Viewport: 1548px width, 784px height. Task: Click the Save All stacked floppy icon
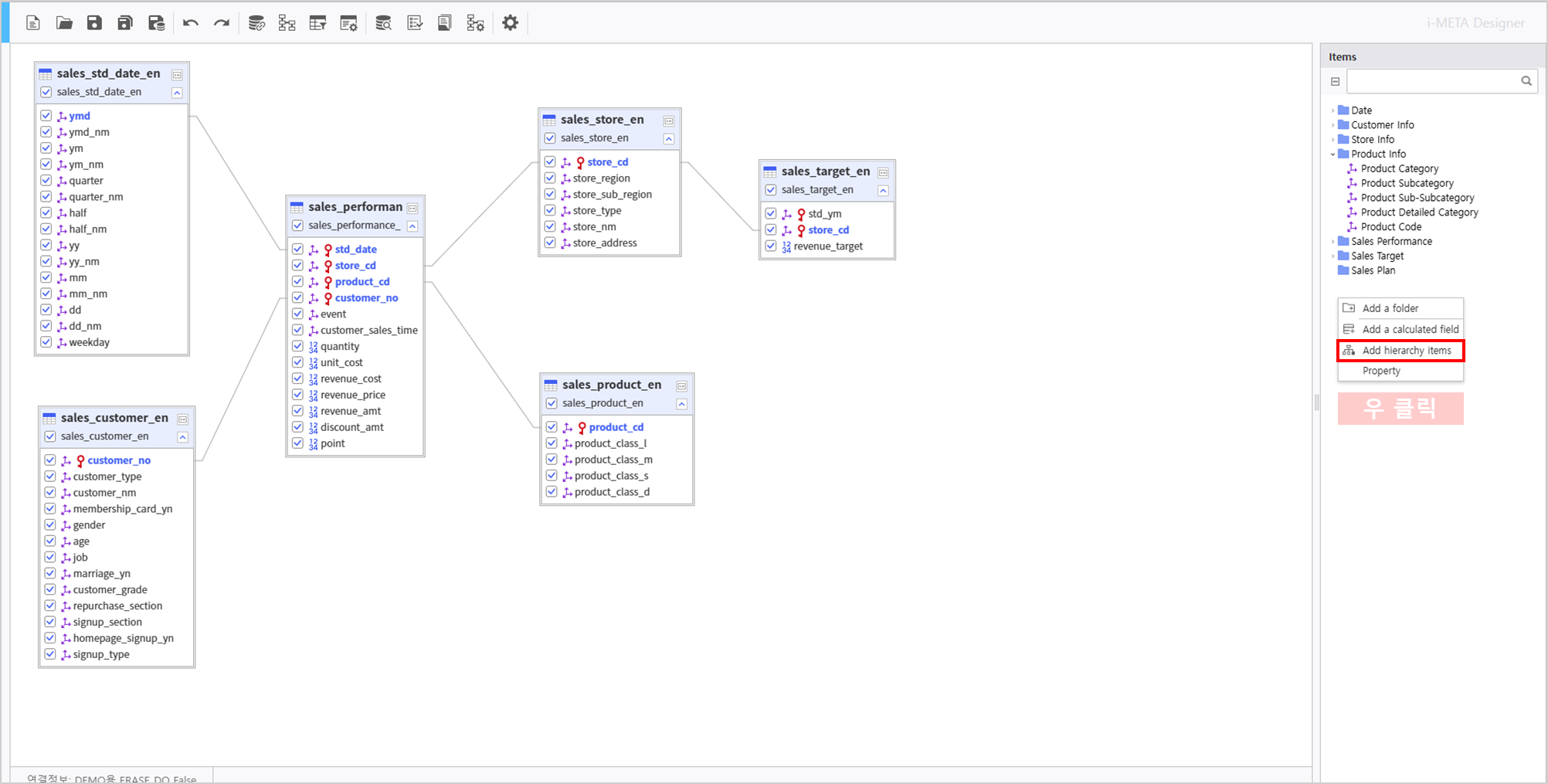point(125,23)
